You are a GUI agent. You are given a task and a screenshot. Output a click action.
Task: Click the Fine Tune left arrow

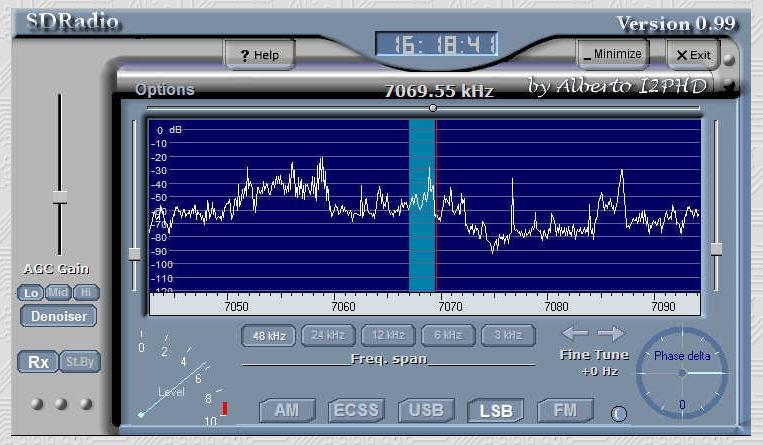tap(574, 333)
